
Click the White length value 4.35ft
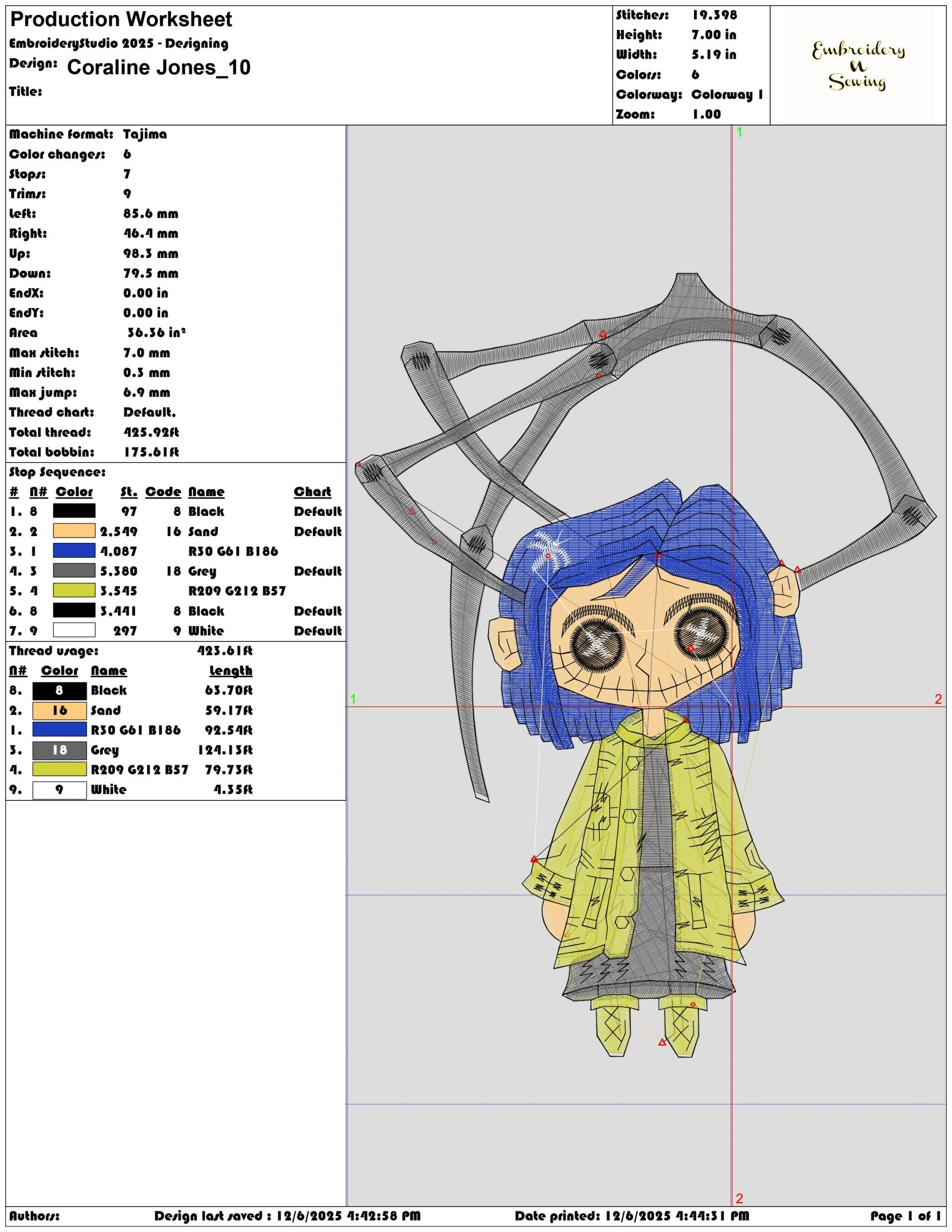[233, 790]
